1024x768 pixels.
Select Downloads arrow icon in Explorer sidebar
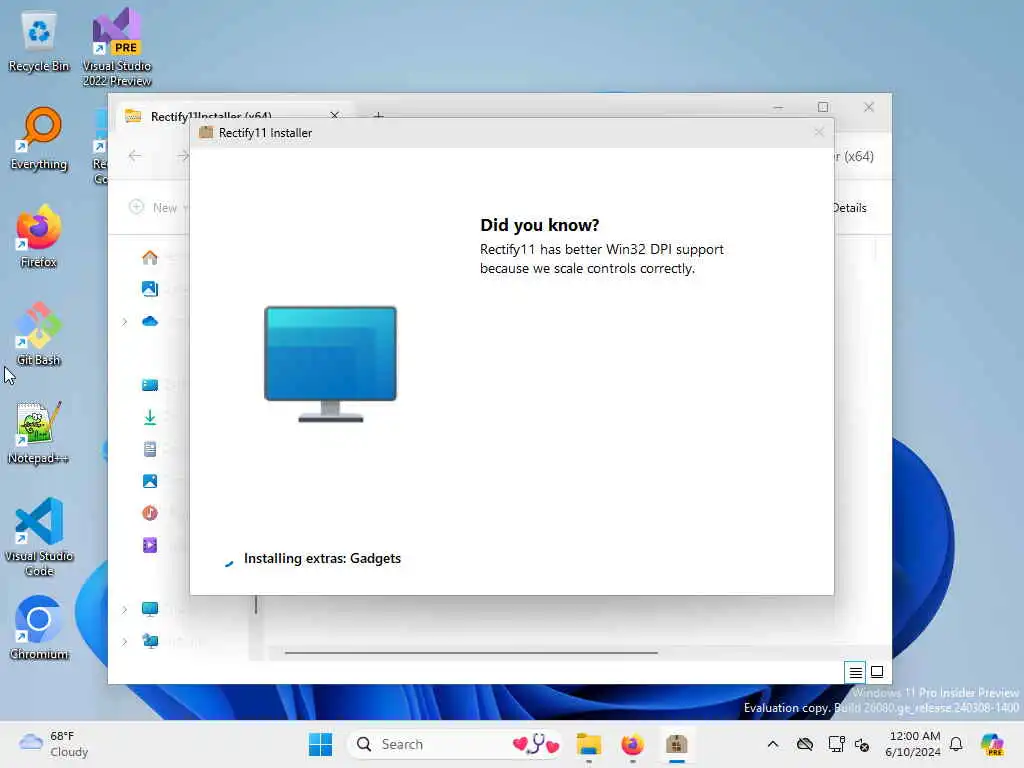click(x=150, y=417)
